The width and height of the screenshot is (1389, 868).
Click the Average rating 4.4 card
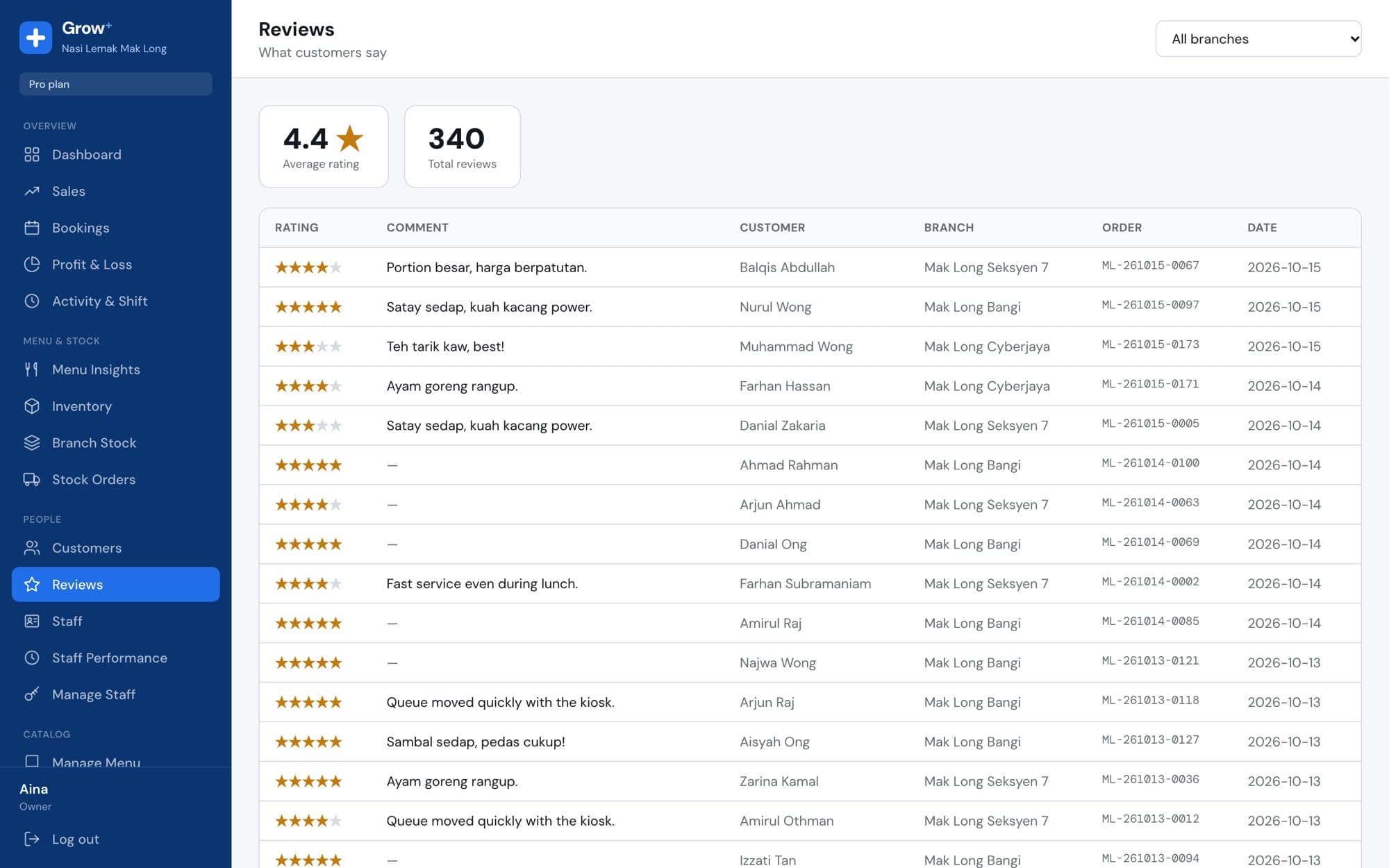[324, 147]
